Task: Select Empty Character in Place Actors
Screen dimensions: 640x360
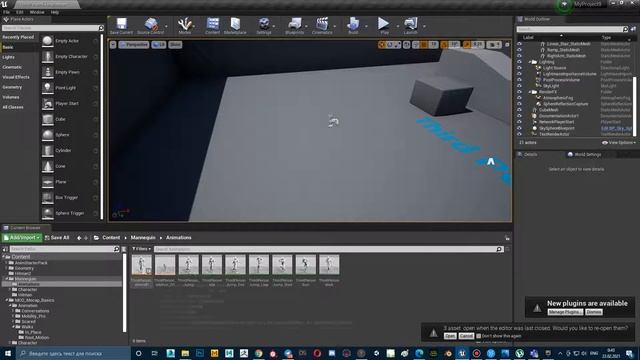Action: 70,56
